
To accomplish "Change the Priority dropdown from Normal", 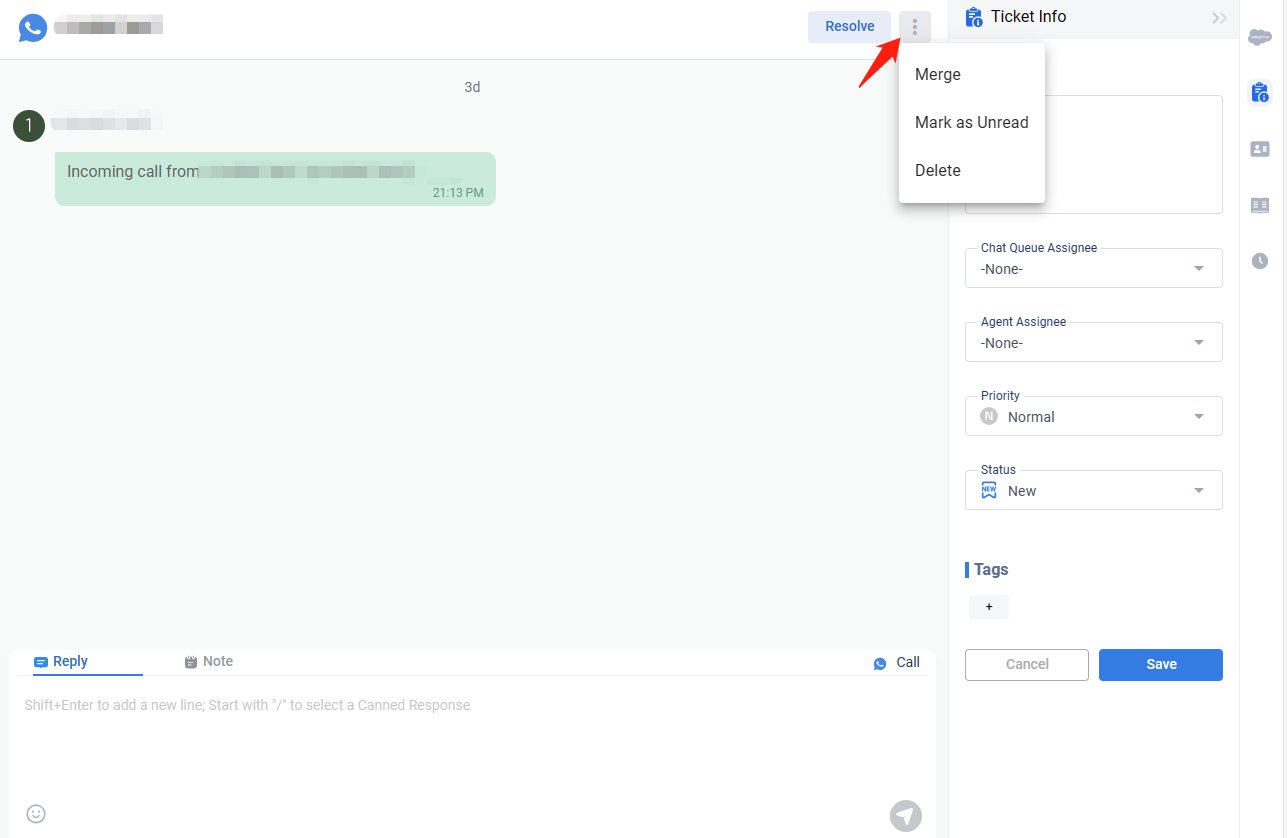I will (x=1093, y=417).
